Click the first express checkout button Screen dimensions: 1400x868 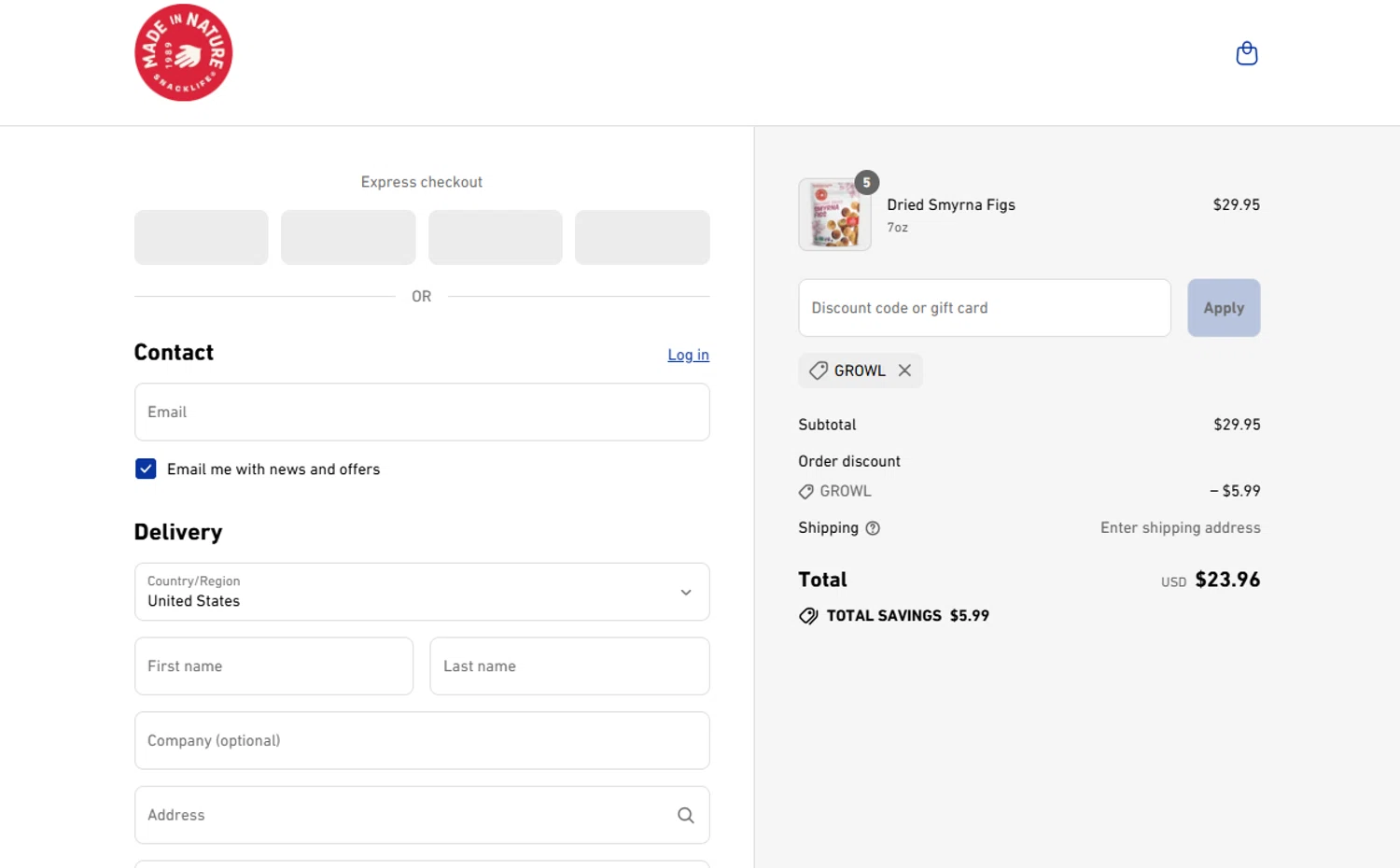tap(202, 237)
